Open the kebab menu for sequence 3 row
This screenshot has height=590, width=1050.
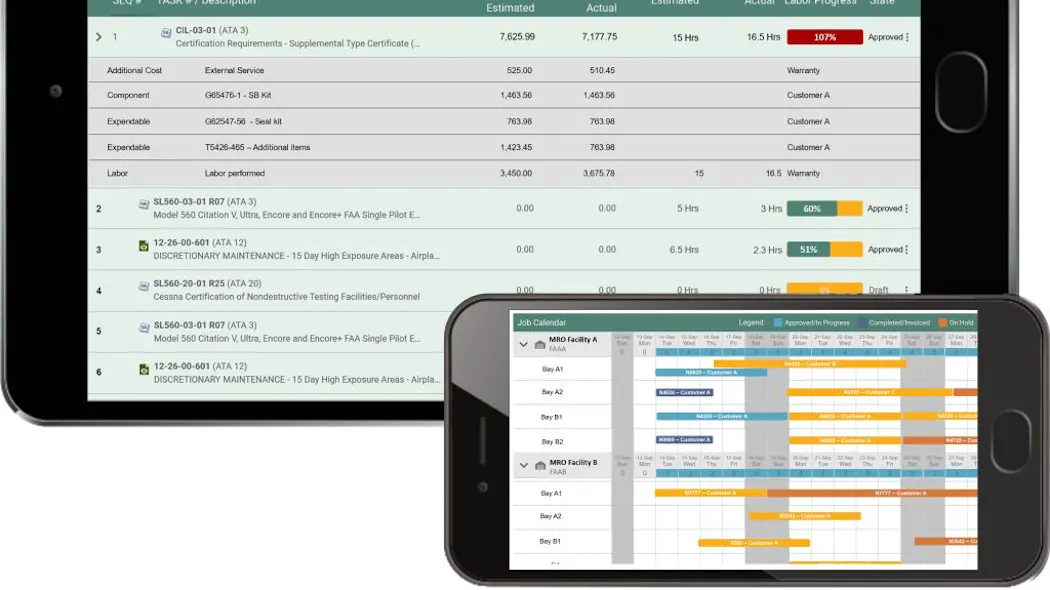click(907, 250)
